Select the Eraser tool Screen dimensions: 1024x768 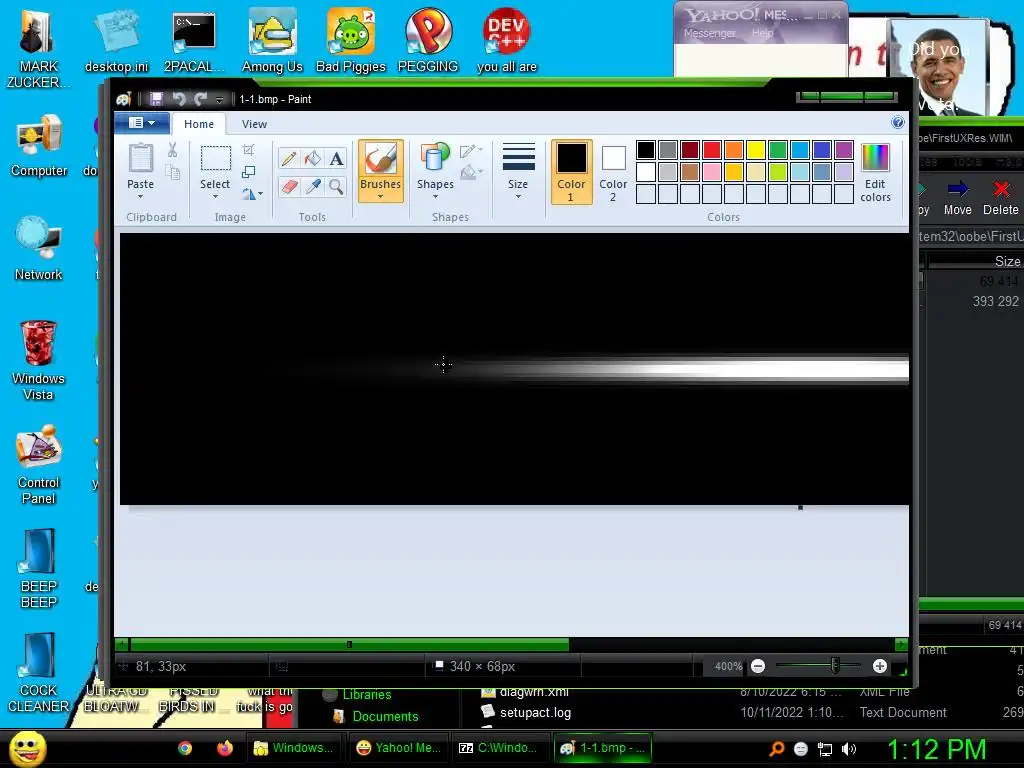[289, 187]
